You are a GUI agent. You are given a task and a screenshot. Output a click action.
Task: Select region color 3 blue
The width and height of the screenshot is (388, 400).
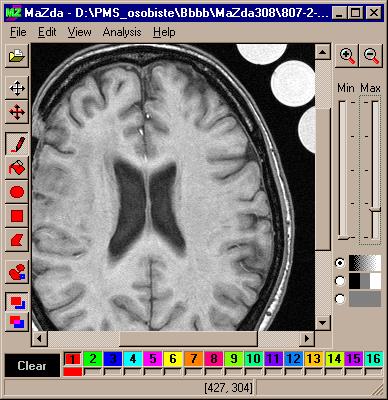113,359
